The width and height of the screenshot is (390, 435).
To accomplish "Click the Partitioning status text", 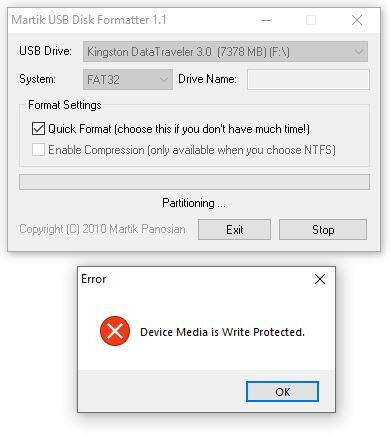I will pos(194,203).
